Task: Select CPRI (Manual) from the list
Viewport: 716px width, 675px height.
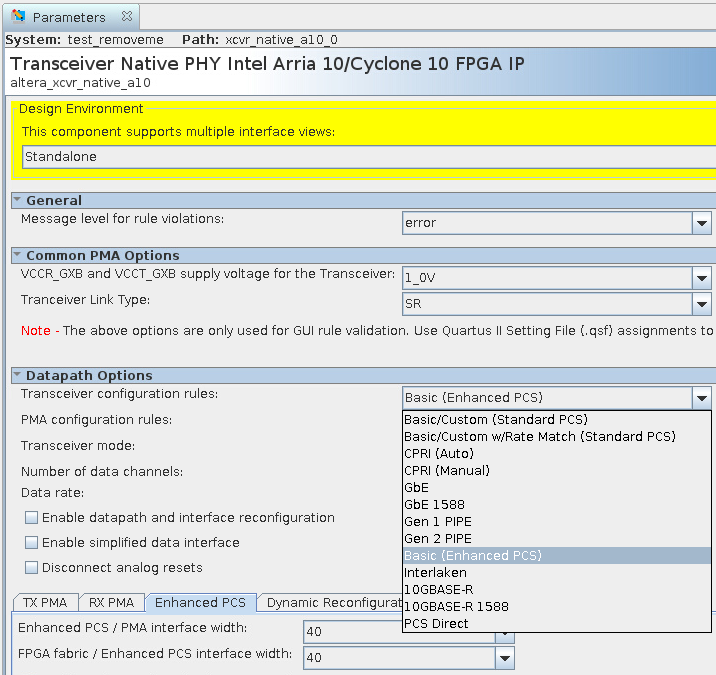Action: [x=557, y=470]
